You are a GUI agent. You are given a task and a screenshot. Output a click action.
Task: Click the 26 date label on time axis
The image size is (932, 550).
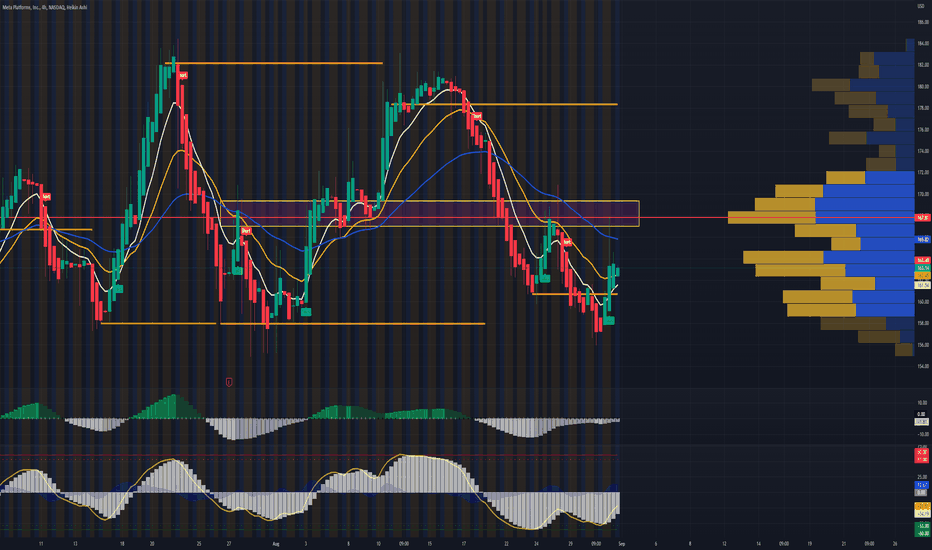(895, 543)
